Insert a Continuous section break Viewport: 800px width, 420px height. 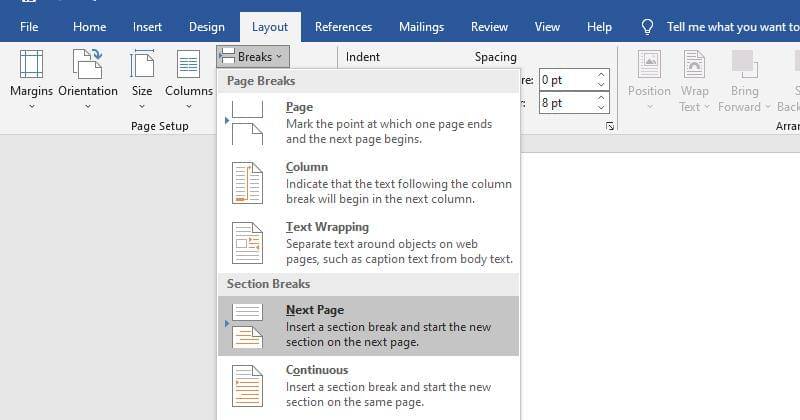tap(368, 386)
